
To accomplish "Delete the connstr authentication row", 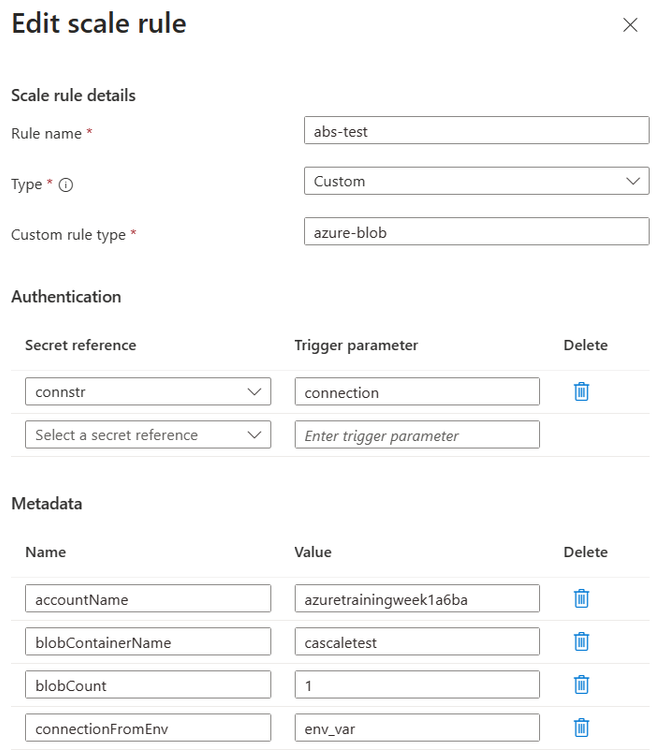I will click(x=581, y=391).
